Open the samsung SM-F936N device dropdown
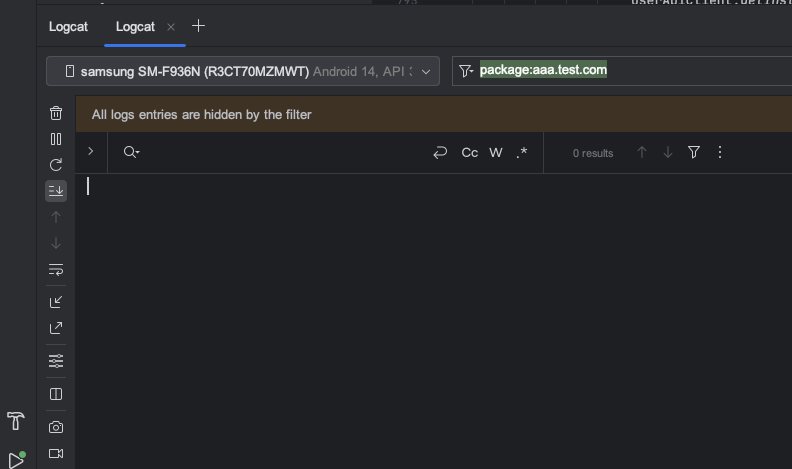 [x=243, y=71]
